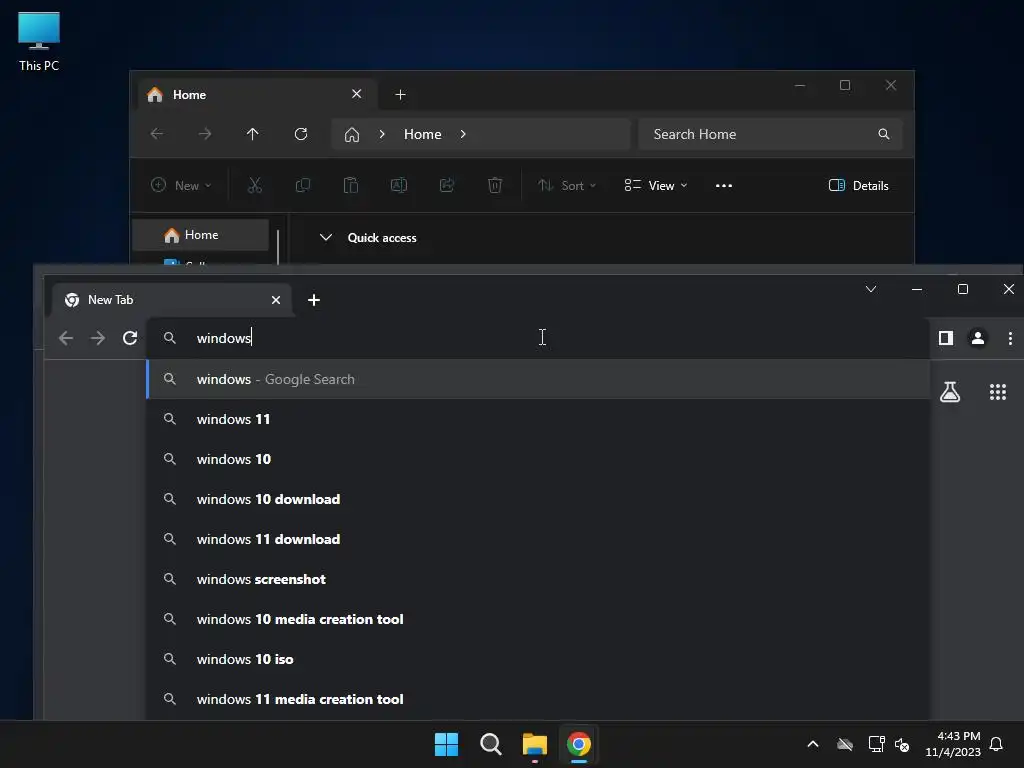The height and width of the screenshot is (768, 1024).
Task: Select the 'windows 10 iso' suggestion
Action: tap(538, 659)
